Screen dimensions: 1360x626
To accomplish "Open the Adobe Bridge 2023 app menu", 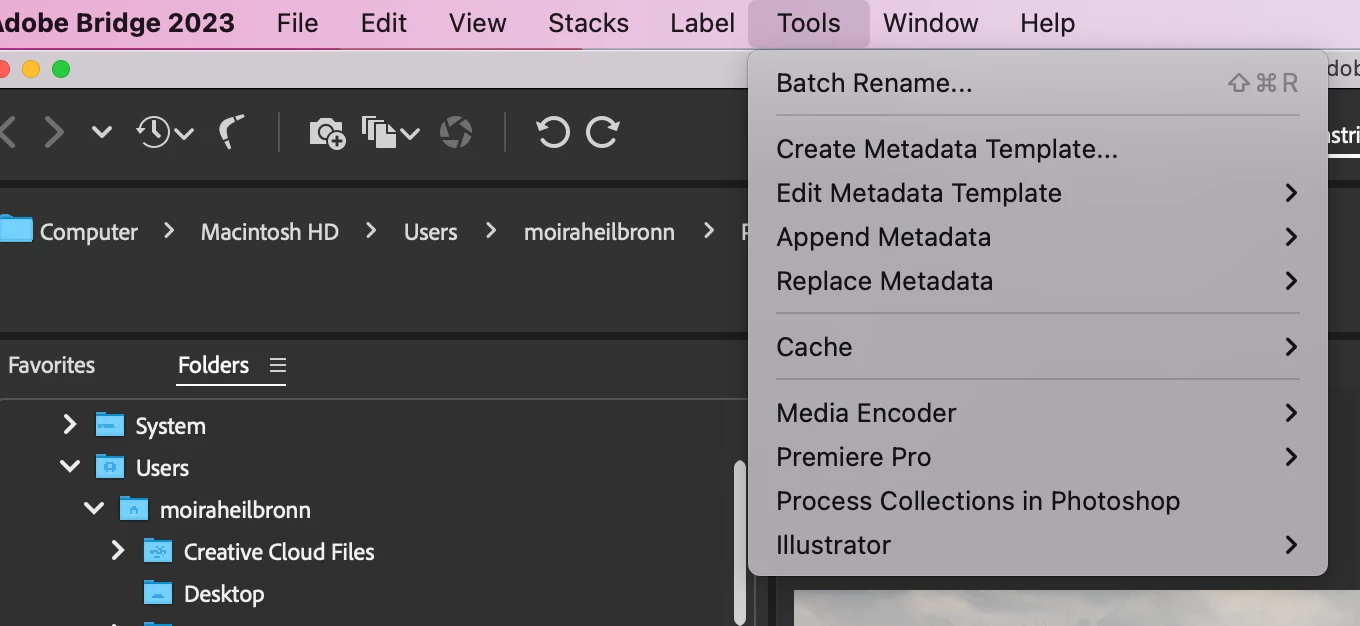I will tap(117, 23).
